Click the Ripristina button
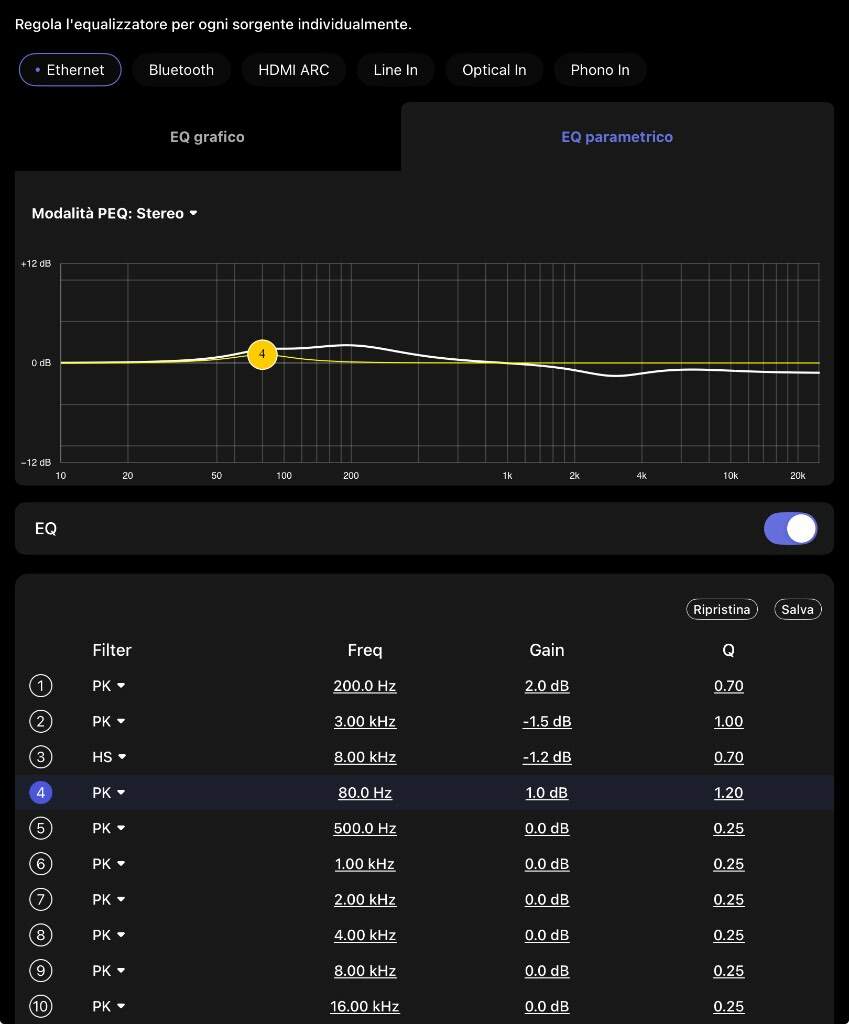The width and height of the screenshot is (849, 1024). [x=722, y=609]
